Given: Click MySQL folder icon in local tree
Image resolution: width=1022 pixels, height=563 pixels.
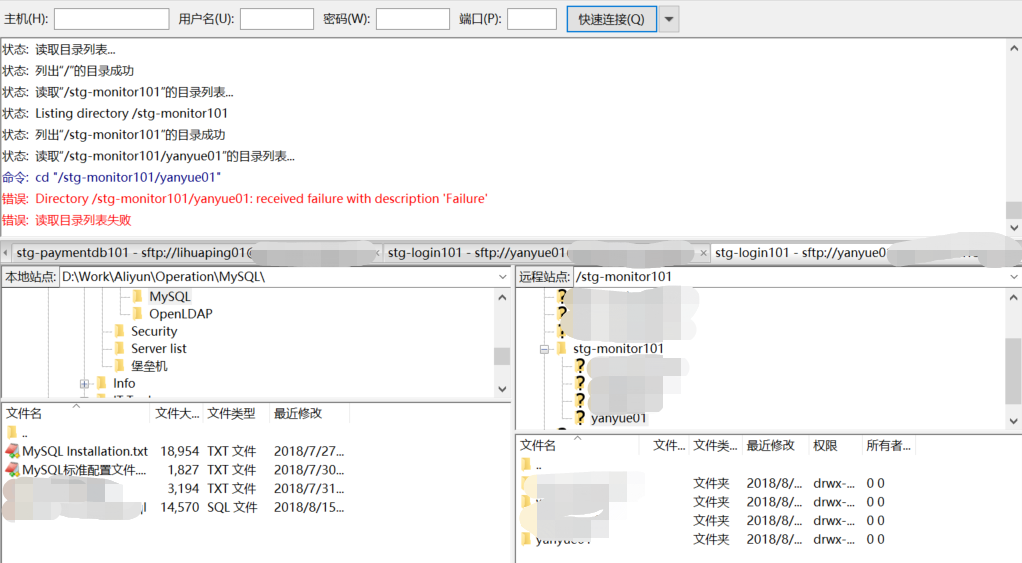Looking at the screenshot, I should click(138, 296).
